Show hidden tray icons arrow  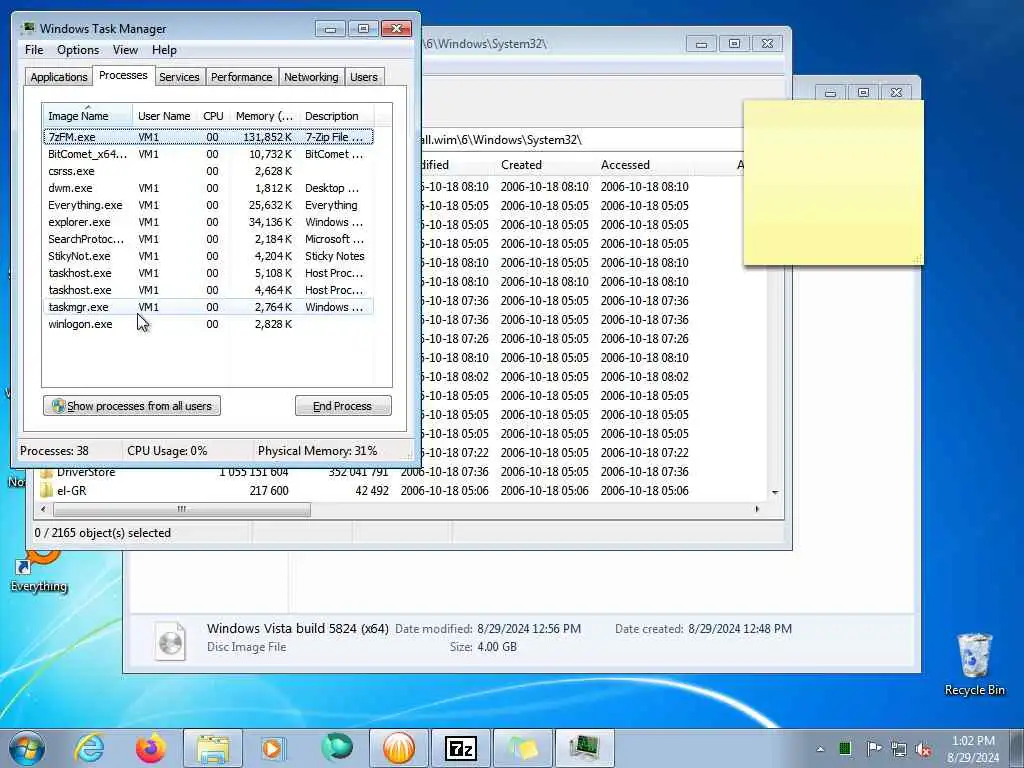[820, 749]
